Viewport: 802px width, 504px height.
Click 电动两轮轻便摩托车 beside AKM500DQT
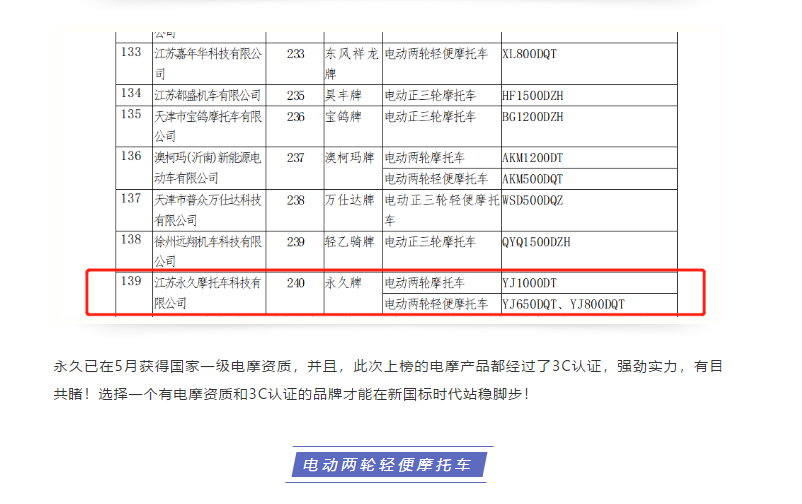(x=436, y=179)
